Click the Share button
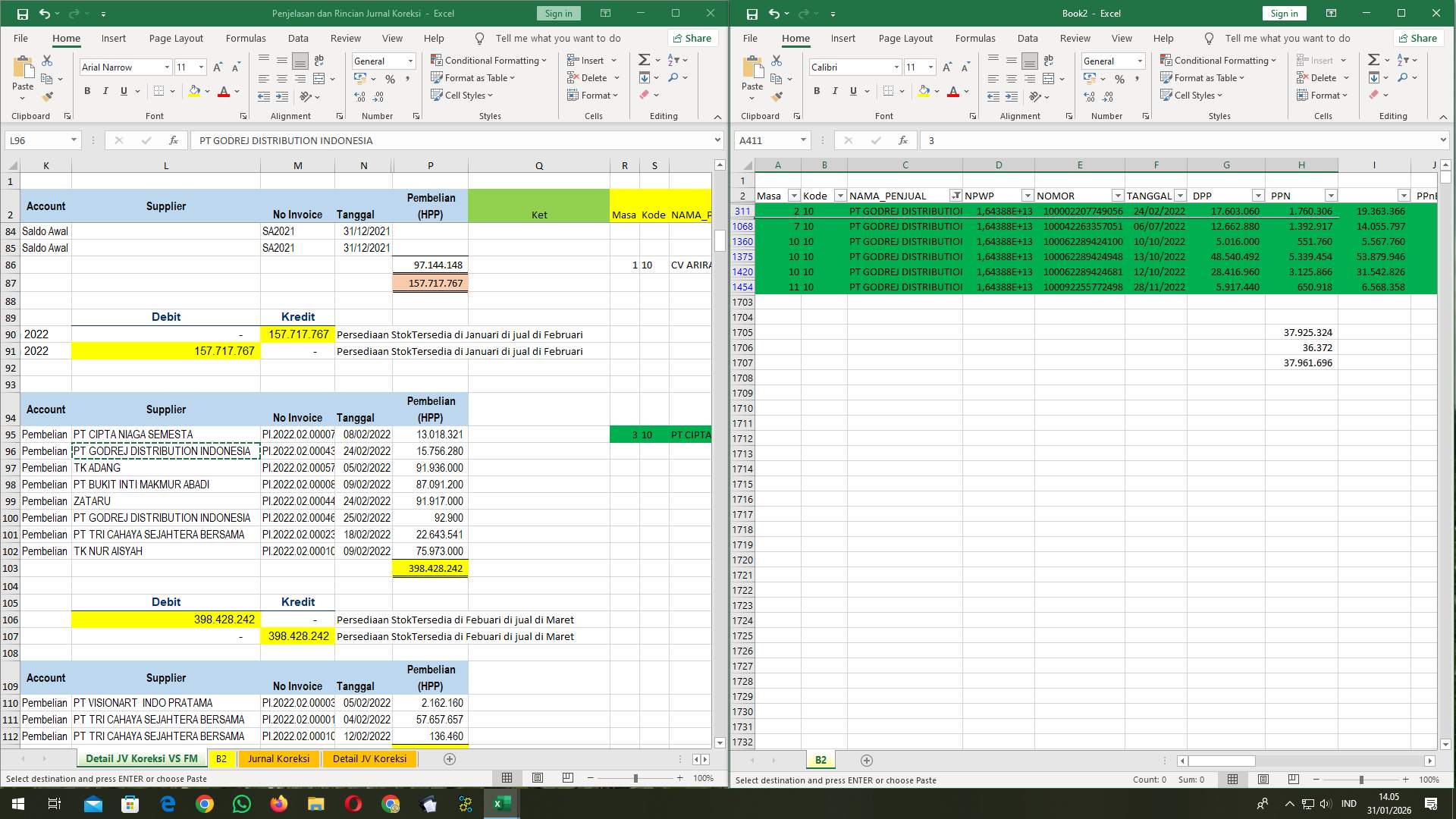1456x819 pixels. (x=692, y=38)
